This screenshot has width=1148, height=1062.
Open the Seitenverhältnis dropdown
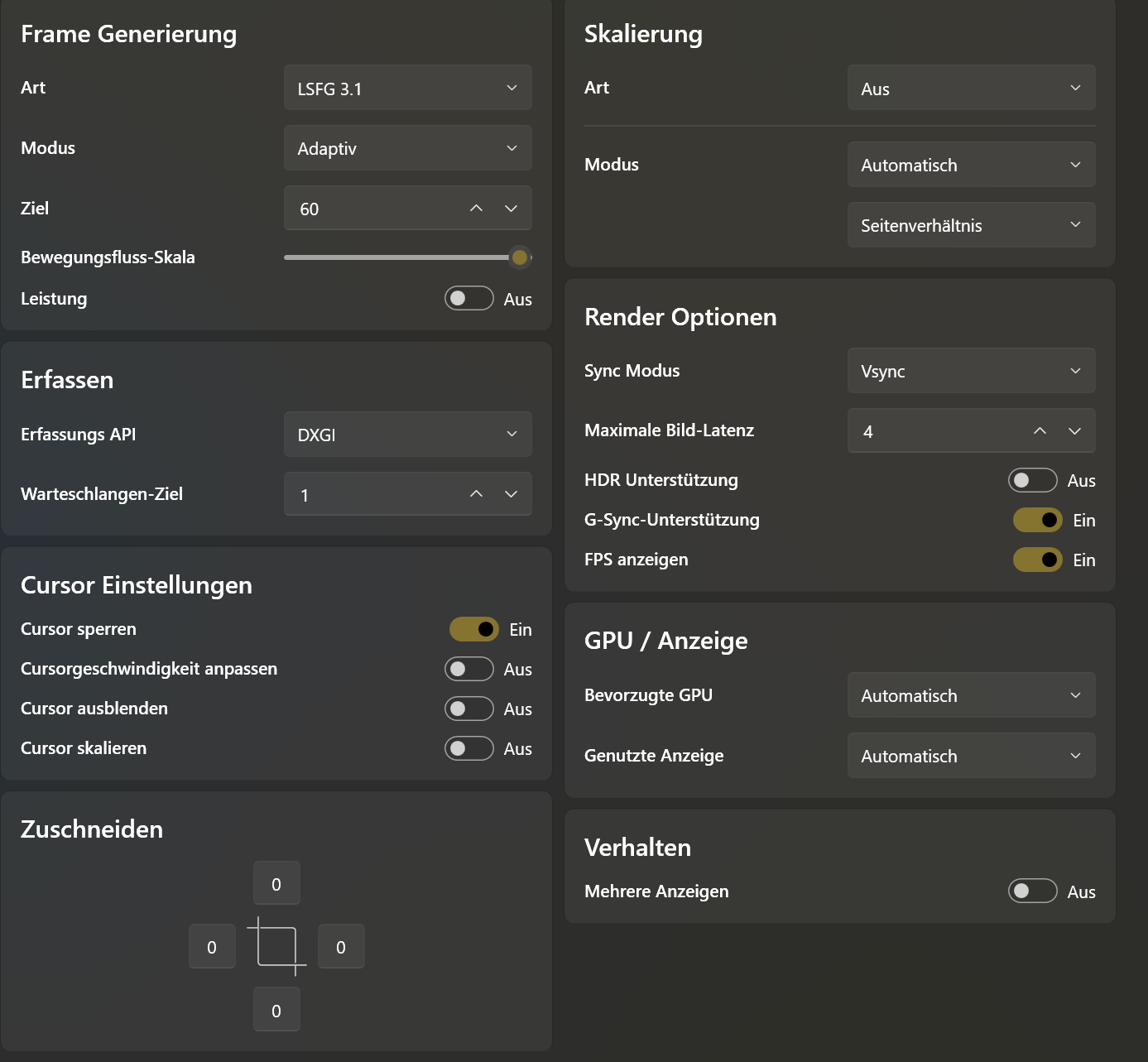coord(971,225)
